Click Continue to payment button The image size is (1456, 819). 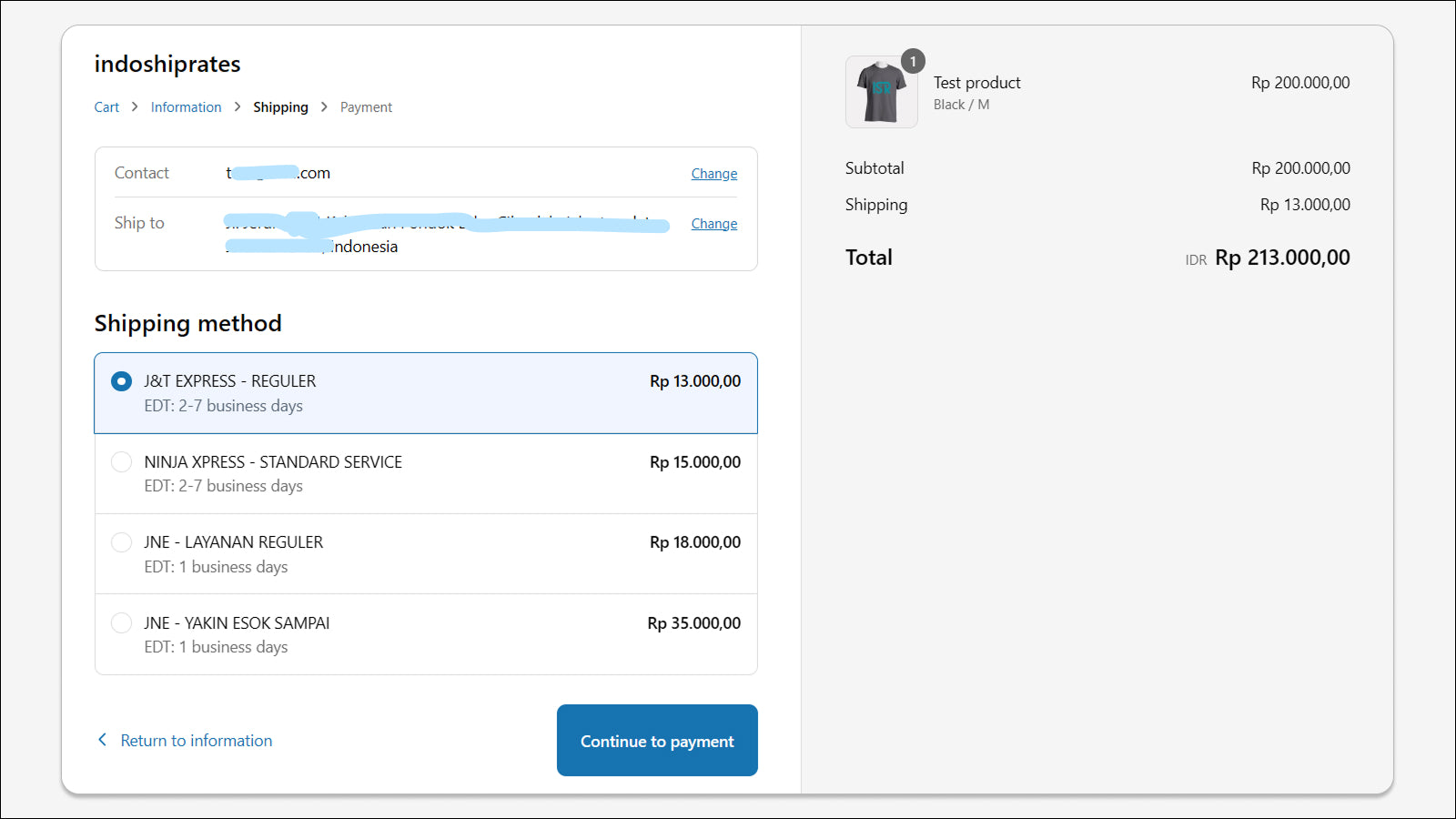point(657,741)
